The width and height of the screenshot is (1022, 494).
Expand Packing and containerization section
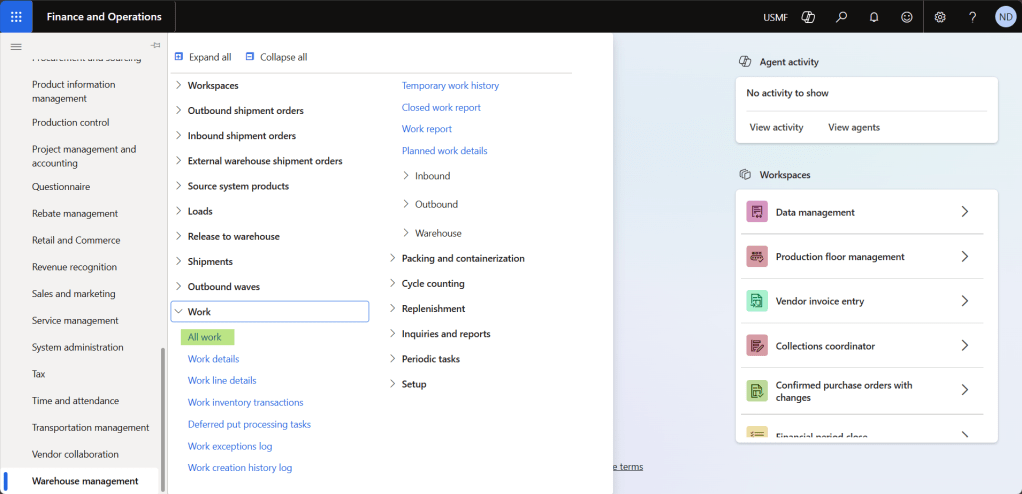[x=462, y=258]
